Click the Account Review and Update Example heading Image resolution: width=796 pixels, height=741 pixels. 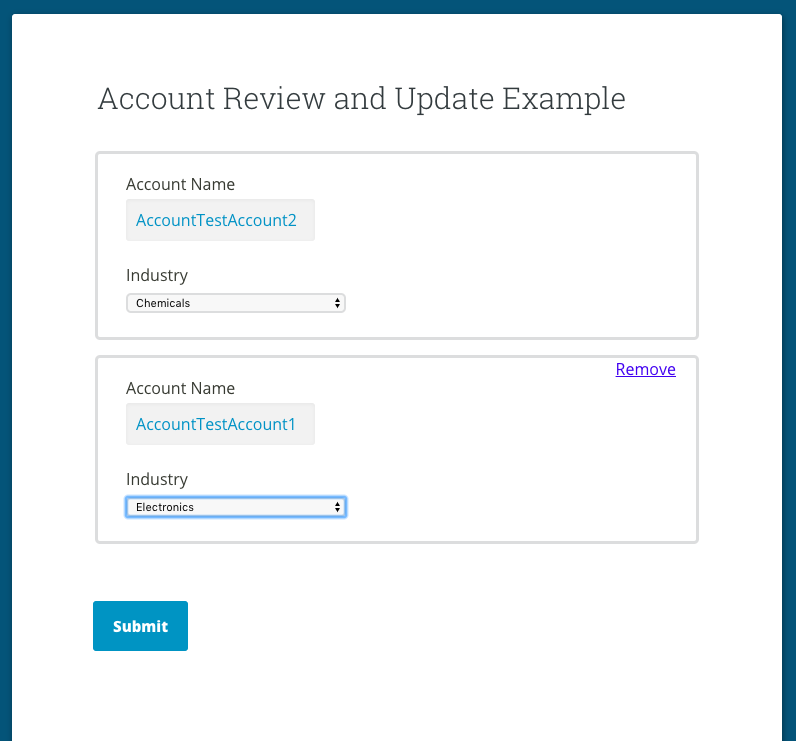(x=361, y=98)
